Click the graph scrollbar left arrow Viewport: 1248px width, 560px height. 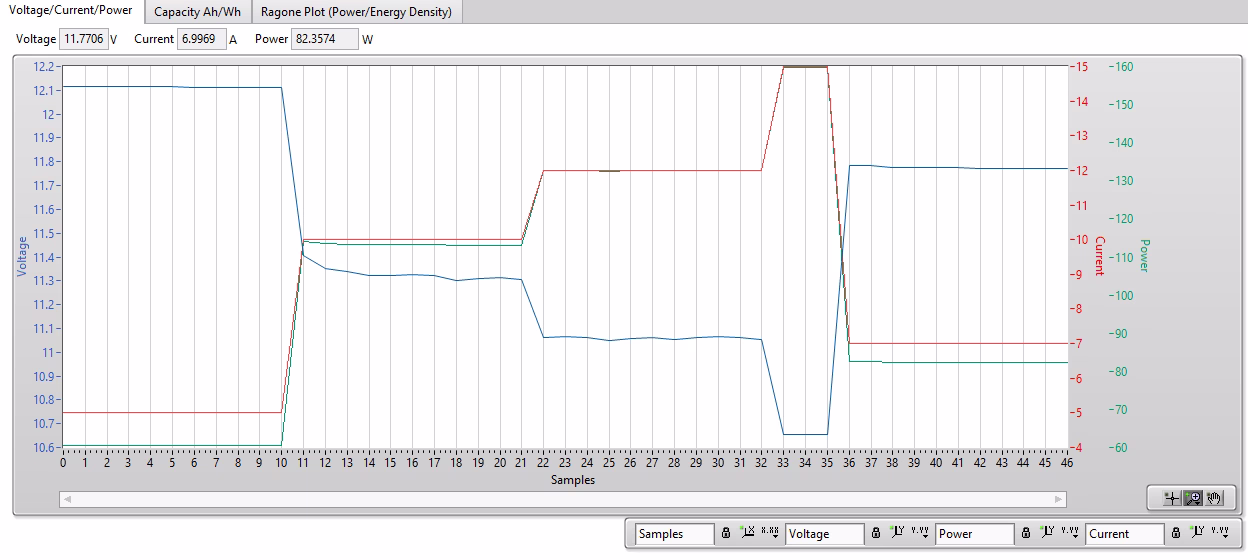click(67, 498)
